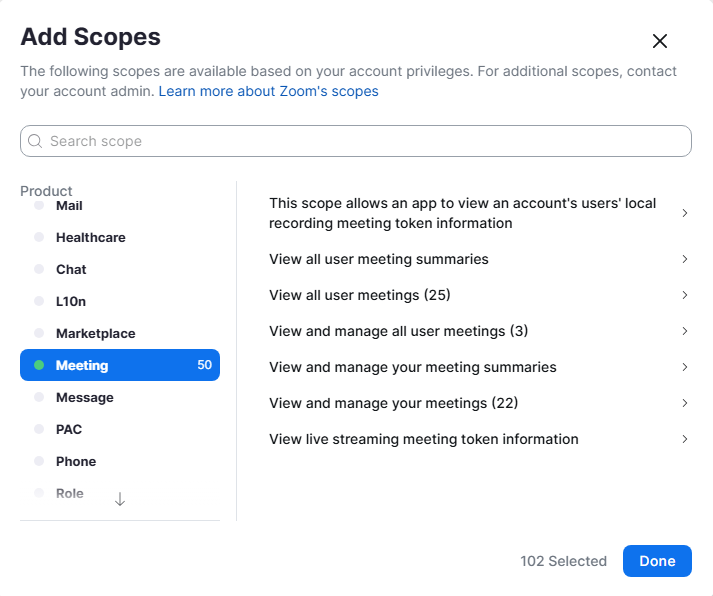713x596 pixels.
Task: Select the L10n product category
Action: tap(71, 302)
